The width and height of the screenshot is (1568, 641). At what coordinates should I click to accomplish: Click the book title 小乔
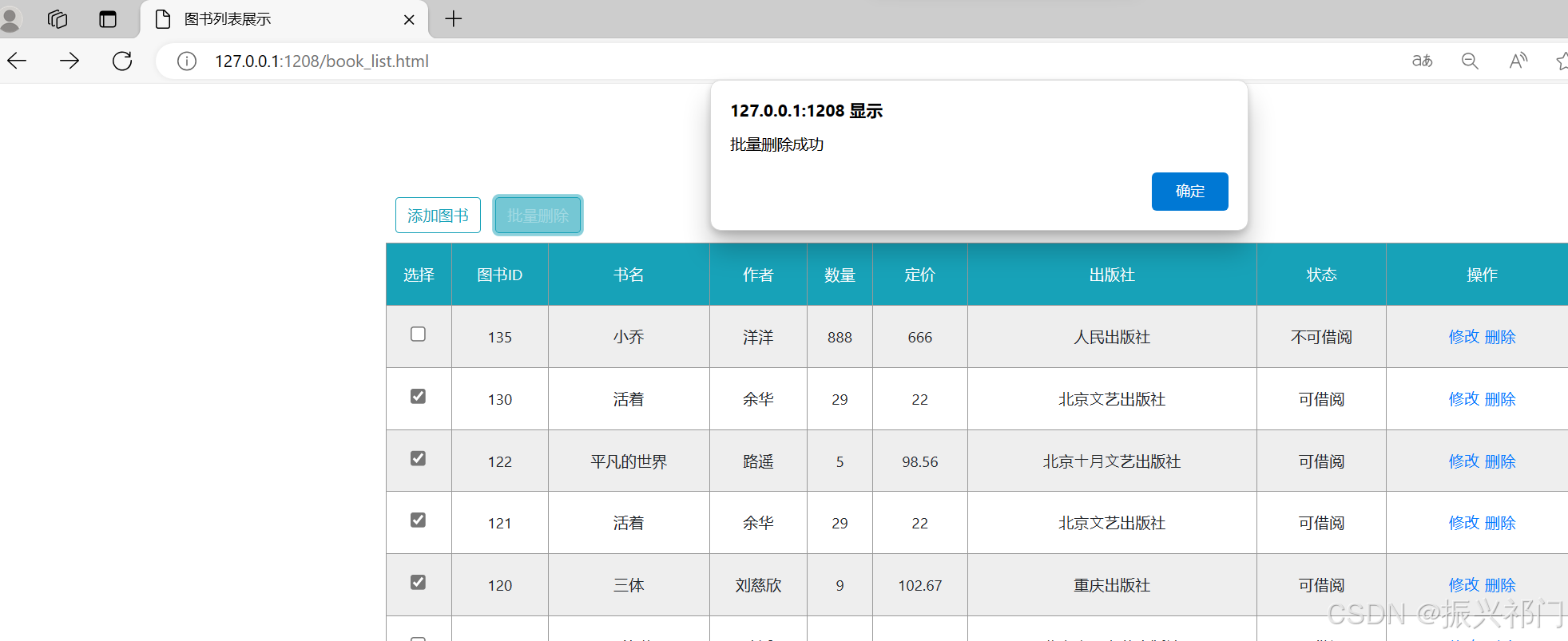(629, 337)
